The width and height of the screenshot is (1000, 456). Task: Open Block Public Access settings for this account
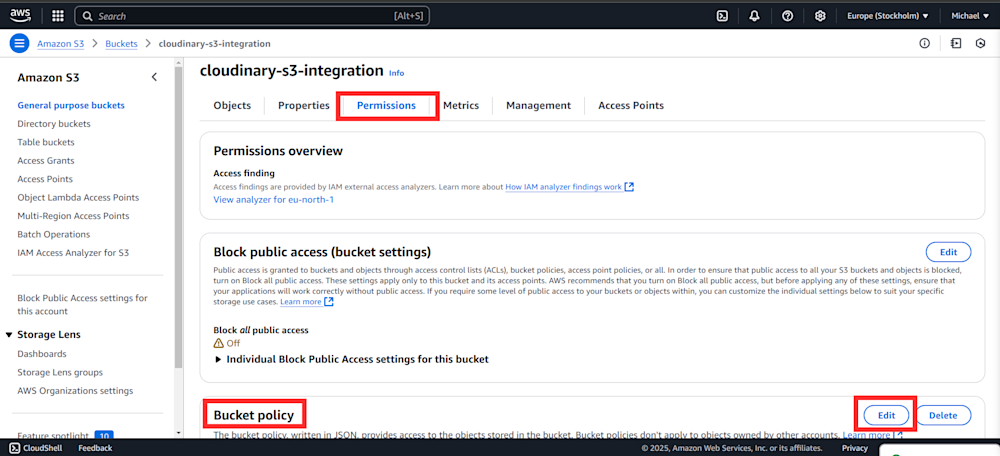pyautogui.click(x=82, y=305)
